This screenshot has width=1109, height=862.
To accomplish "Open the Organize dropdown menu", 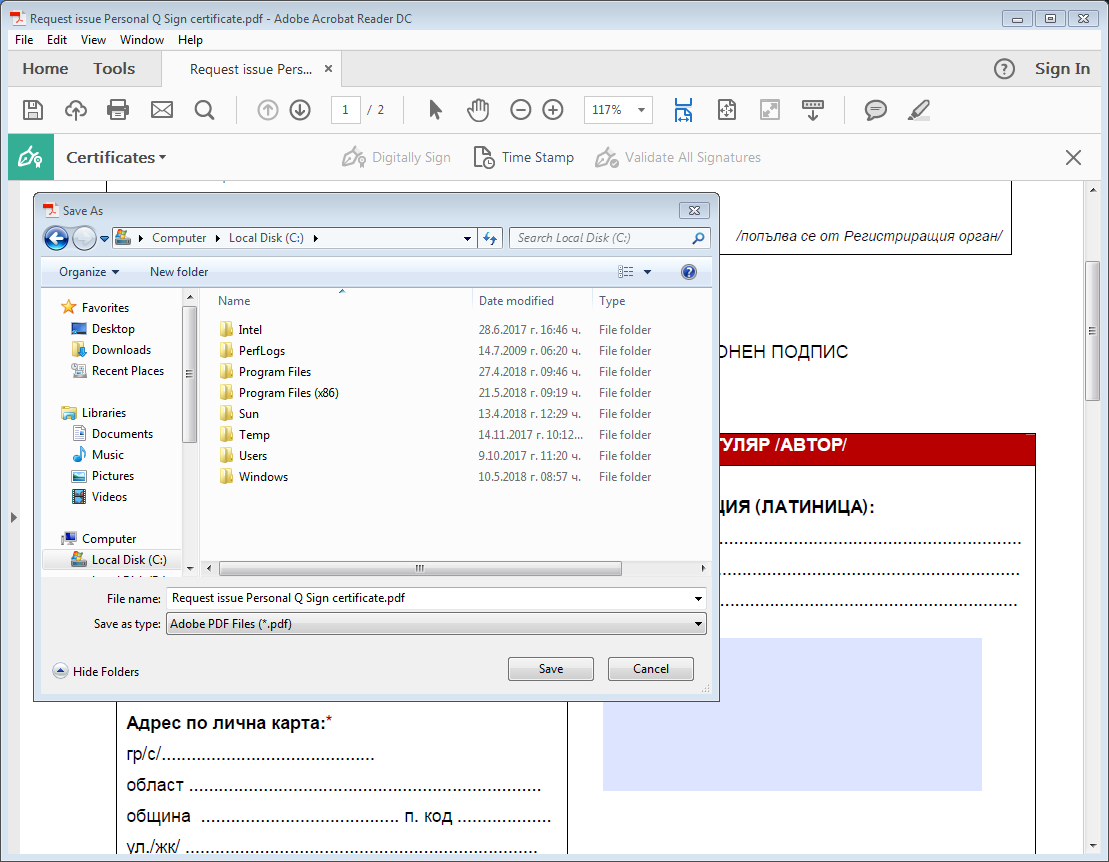I will point(89,272).
